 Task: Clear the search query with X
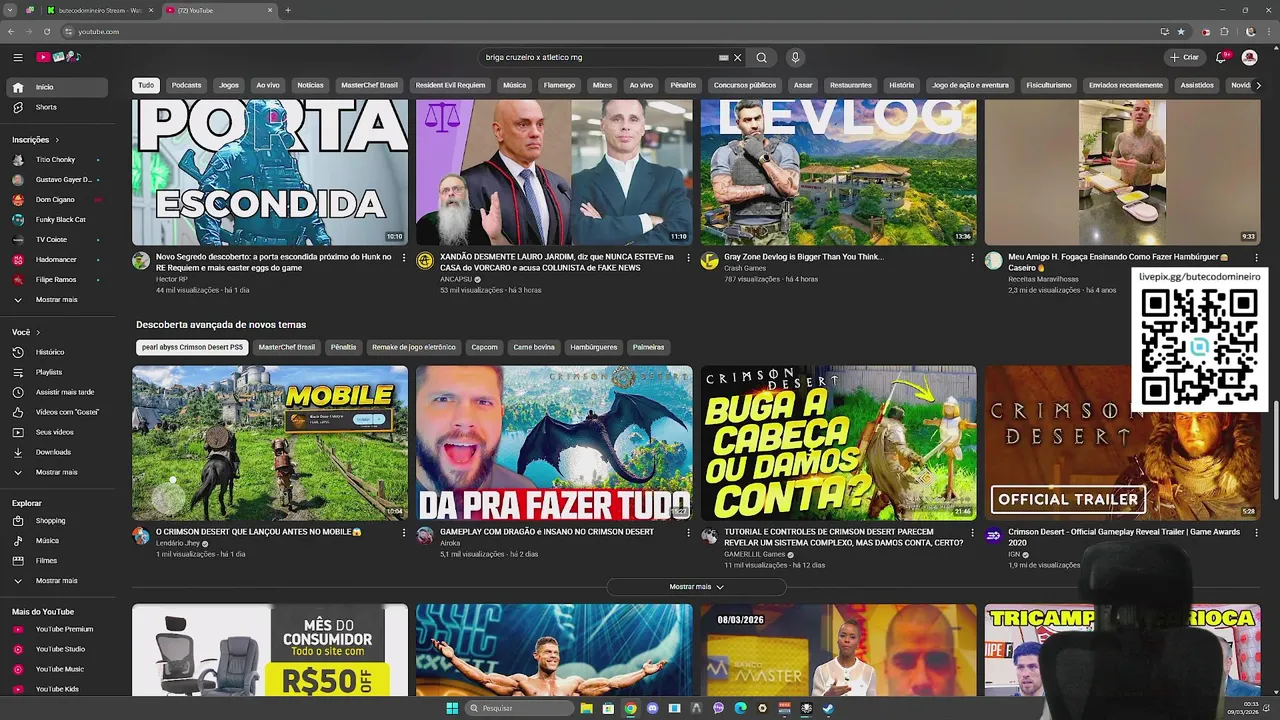[x=737, y=57]
